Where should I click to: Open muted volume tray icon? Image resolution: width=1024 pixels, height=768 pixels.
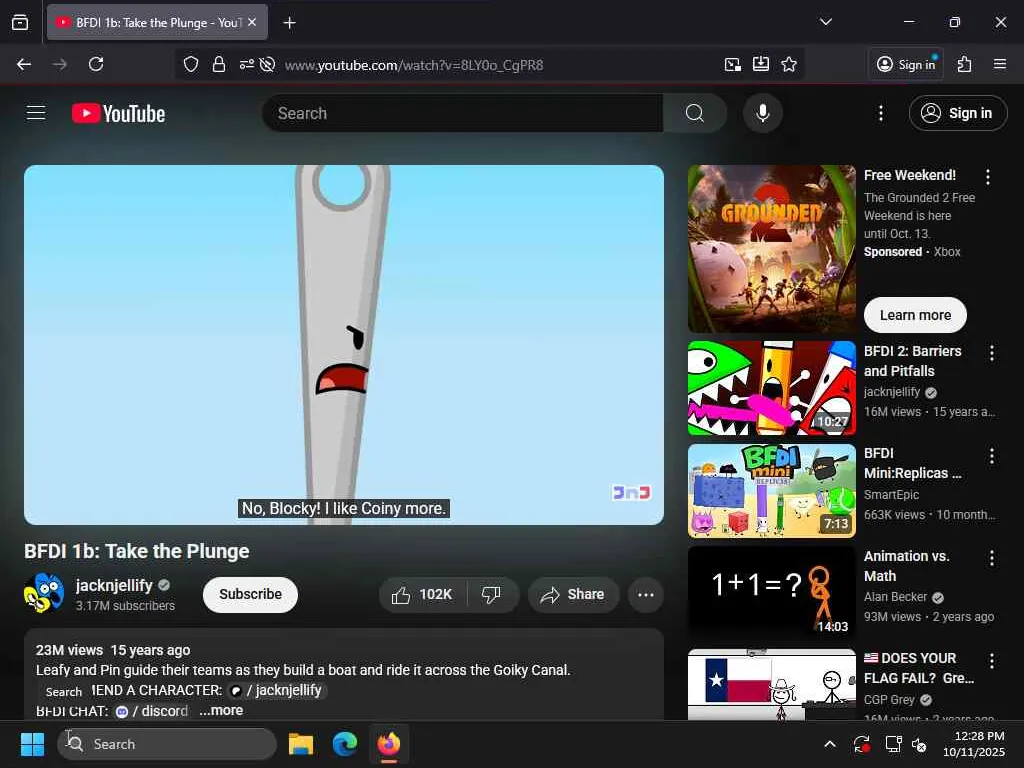(x=920, y=744)
